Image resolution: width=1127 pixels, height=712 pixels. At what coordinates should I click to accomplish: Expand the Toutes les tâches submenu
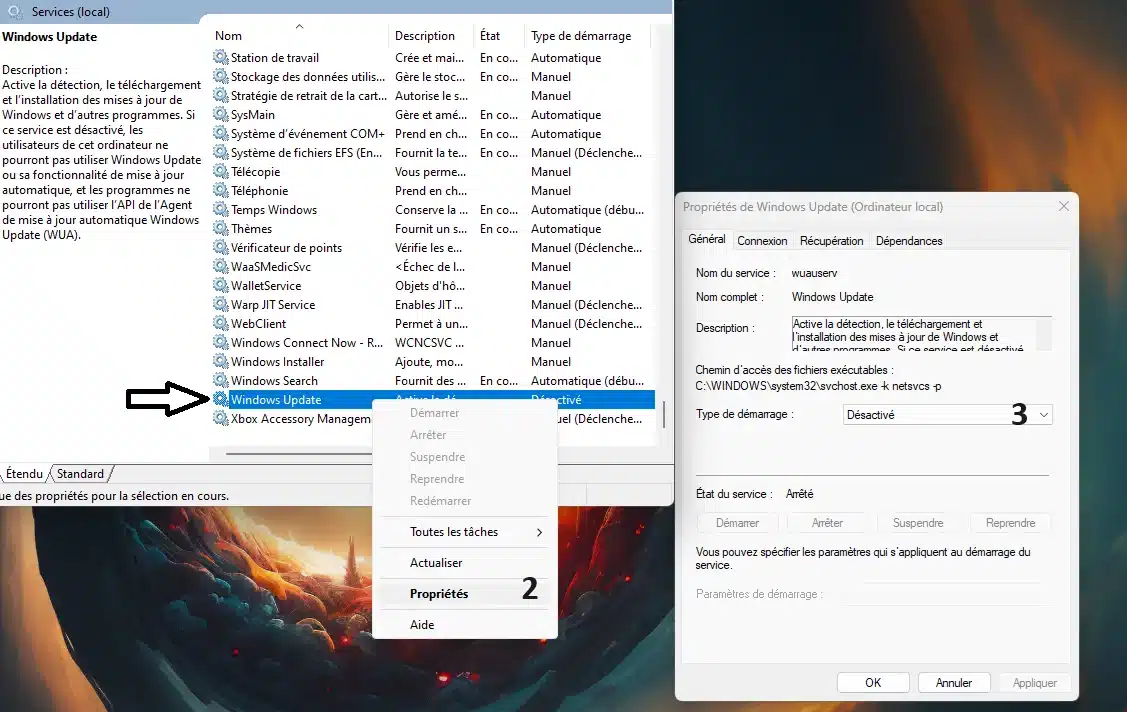point(464,532)
